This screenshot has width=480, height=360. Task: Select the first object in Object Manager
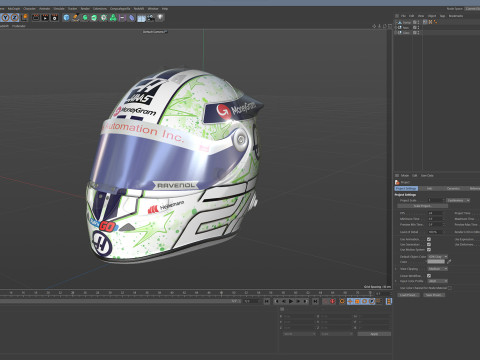click(x=407, y=22)
